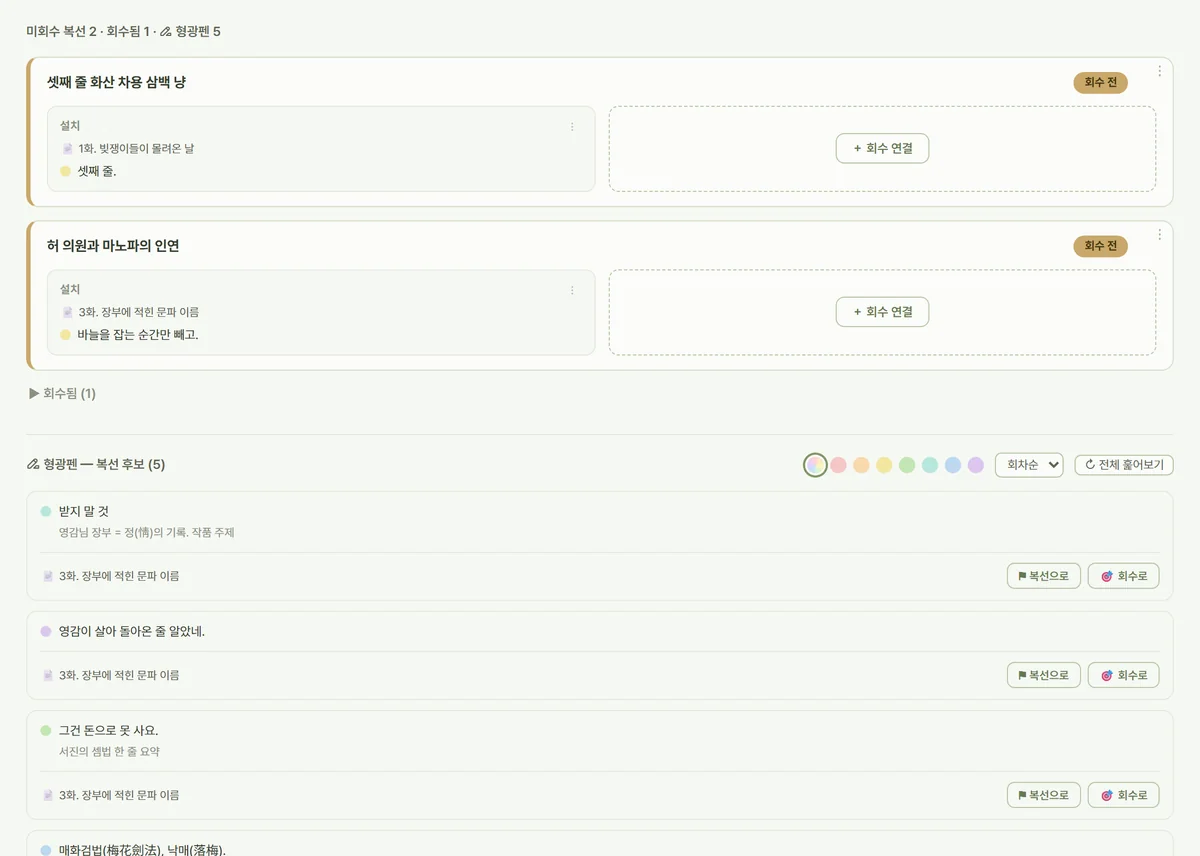Screen dimensions: 1200x856
Task: Click purple dot beside '영감이 살아 돌아온 줄 알았네.'
Action: coord(45,632)
